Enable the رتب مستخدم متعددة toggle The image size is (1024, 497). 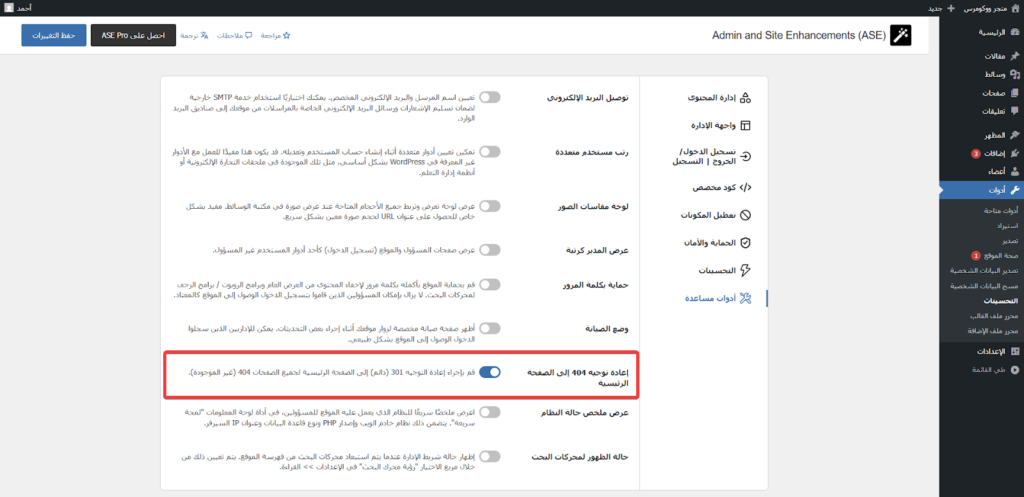pyautogui.click(x=490, y=152)
